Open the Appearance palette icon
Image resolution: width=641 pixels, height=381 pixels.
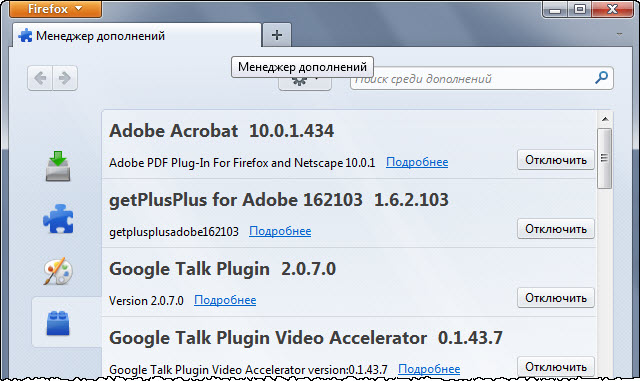(58, 271)
